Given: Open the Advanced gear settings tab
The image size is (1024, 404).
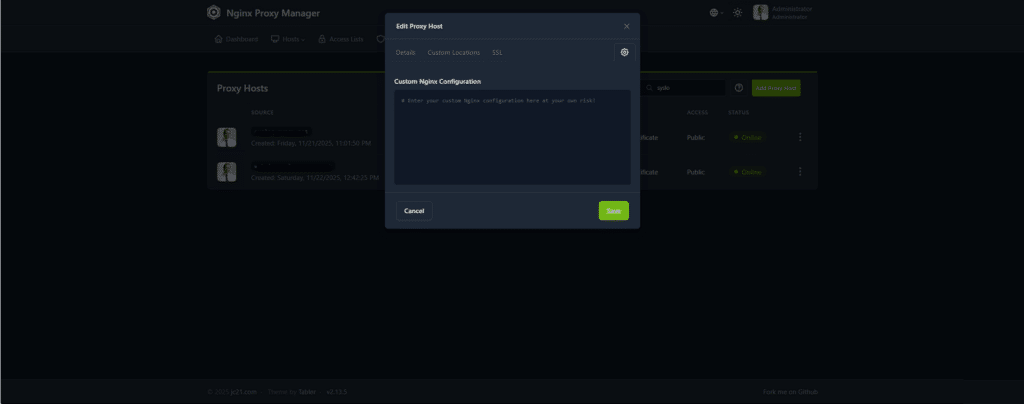Looking at the screenshot, I should click(x=624, y=52).
